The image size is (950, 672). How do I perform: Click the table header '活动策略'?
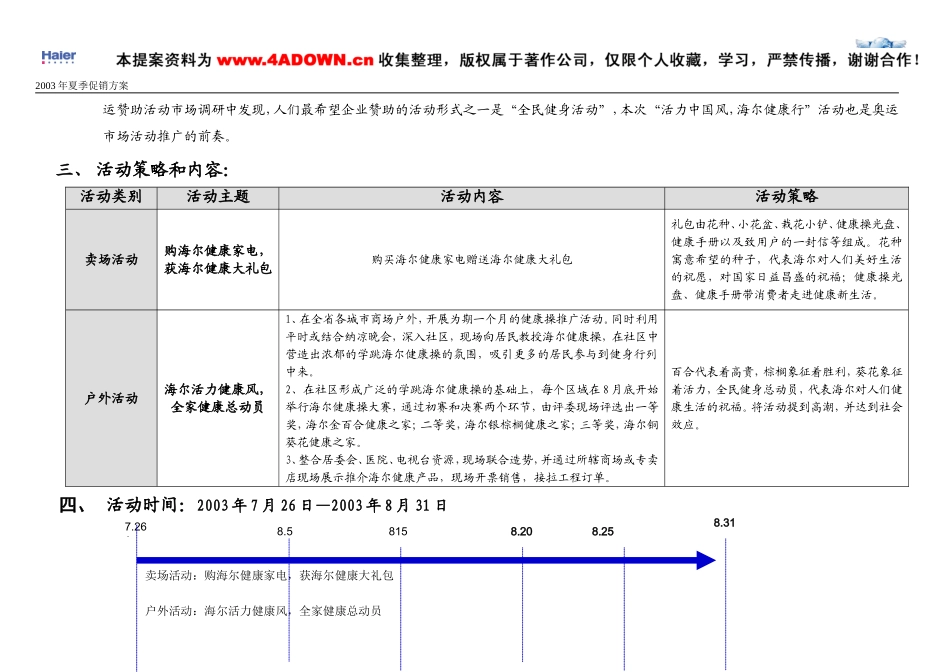point(786,196)
